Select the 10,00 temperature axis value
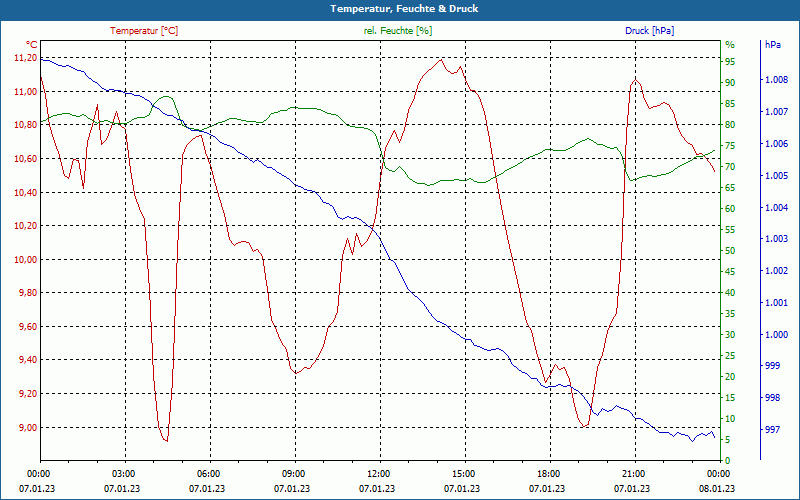The image size is (800, 500). tap(26, 260)
